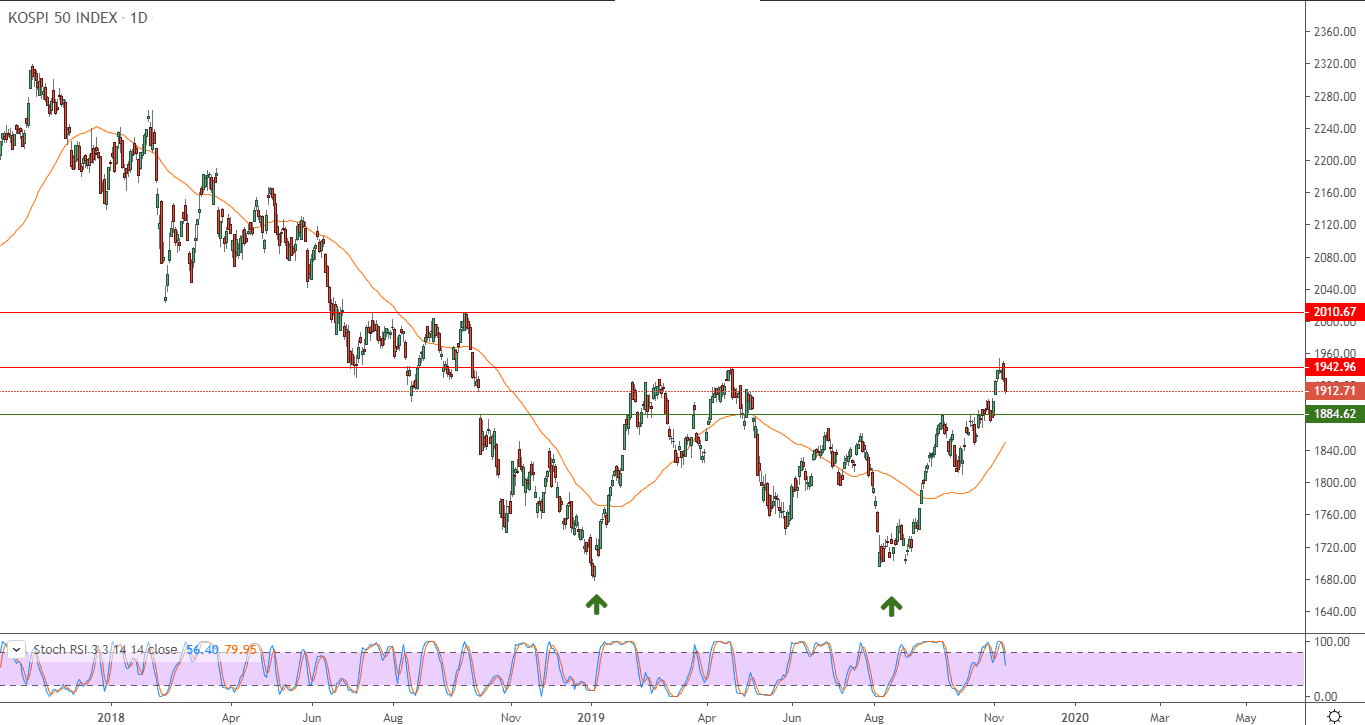Click the 1800.00 price axis label
Viewport: 1365px width, 725px height.
[x=1335, y=483]
